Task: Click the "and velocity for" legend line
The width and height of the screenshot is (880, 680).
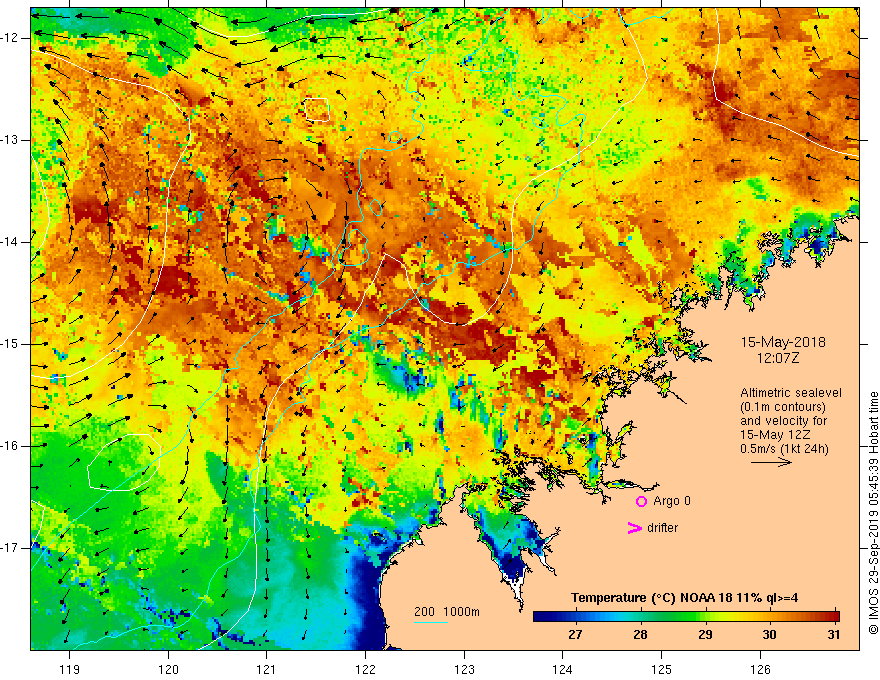Action: pyautogui.click(x=783, y=421)
